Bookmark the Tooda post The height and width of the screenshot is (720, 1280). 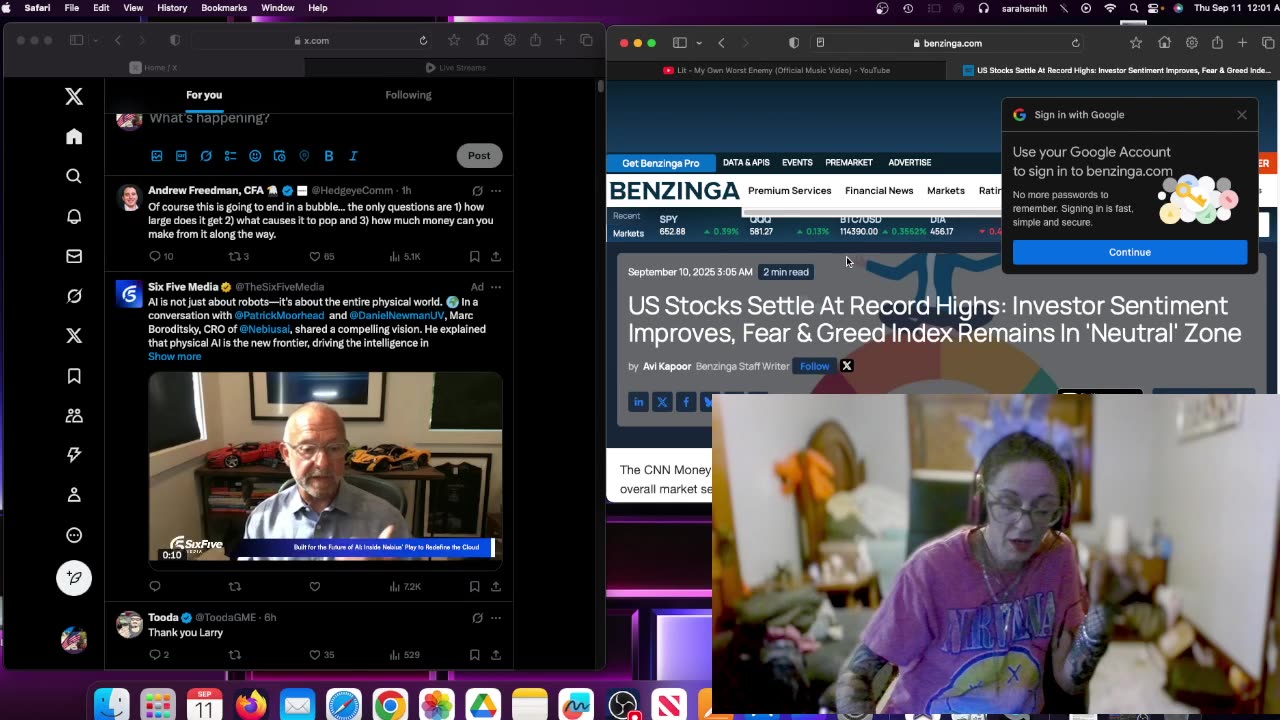[474, 655]
